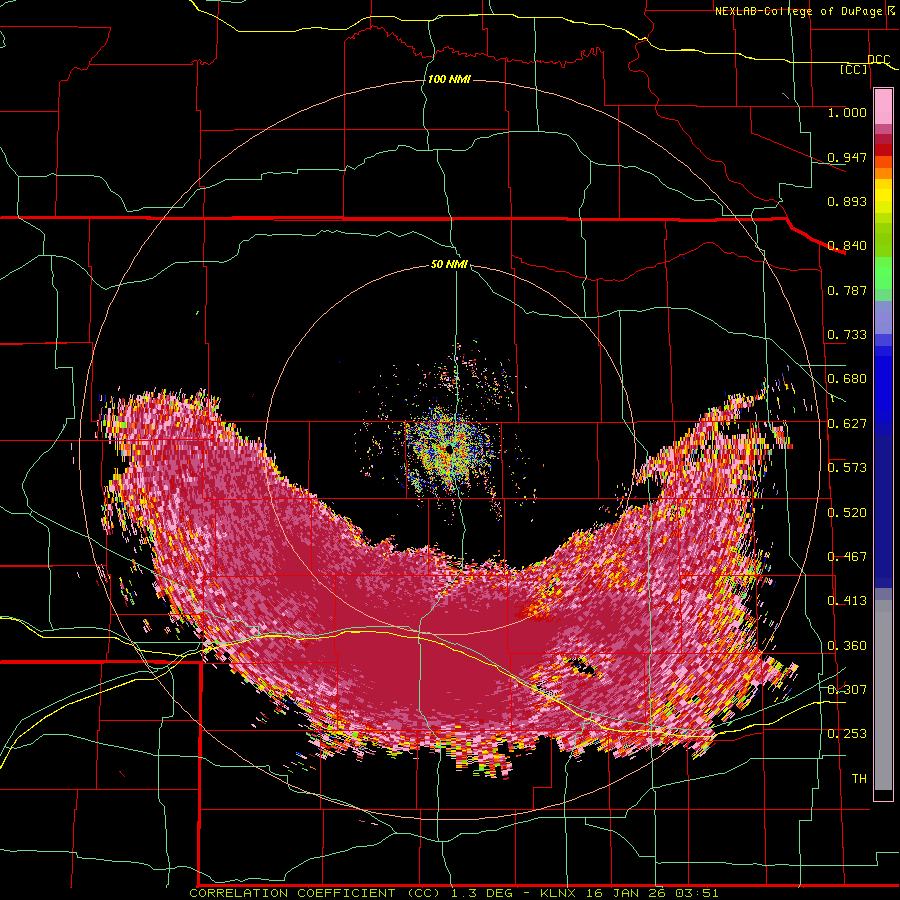Click the 100 NMI range ring label
This screenshot has height=900, width=900.
tap(449, 79)
